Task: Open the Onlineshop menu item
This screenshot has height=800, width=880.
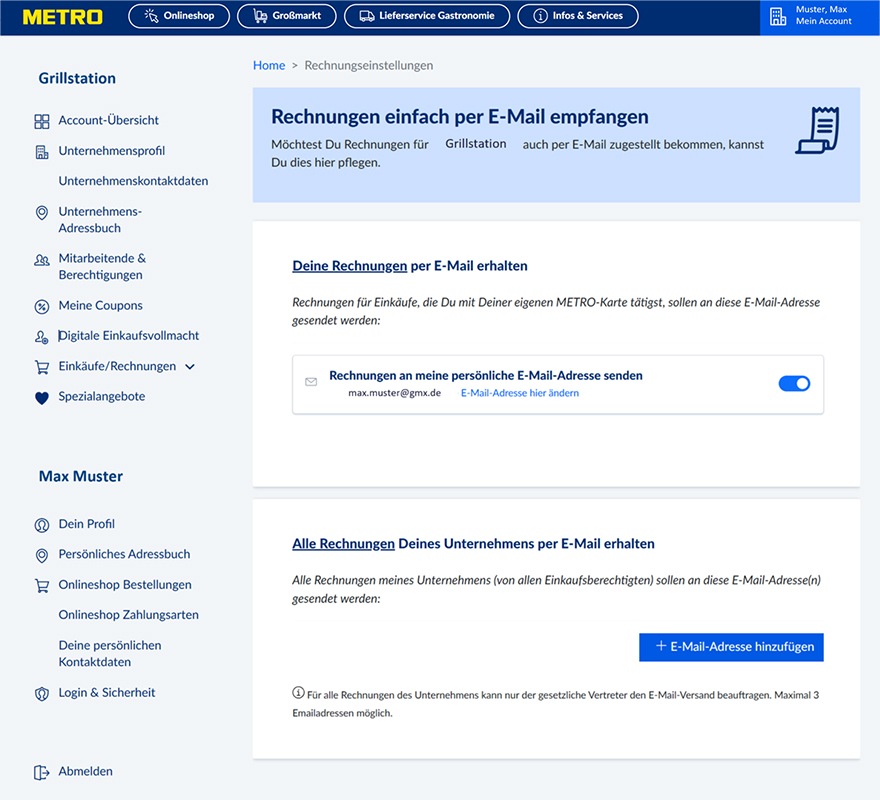Action: [x=178, y=15]
